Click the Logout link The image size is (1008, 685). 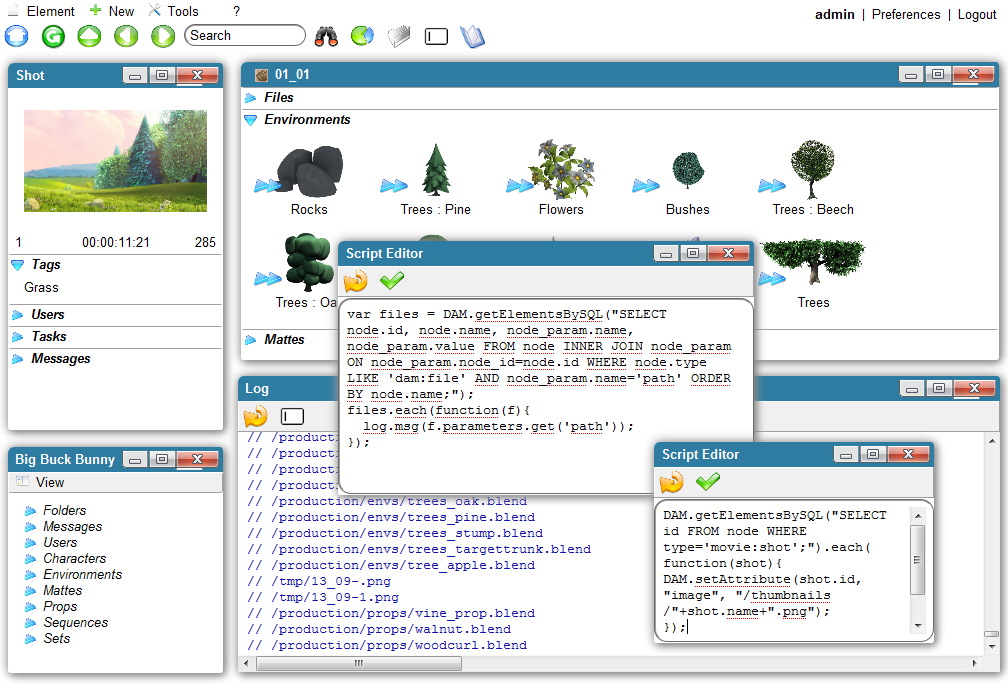pyautogui.click(x=977, y=14)
